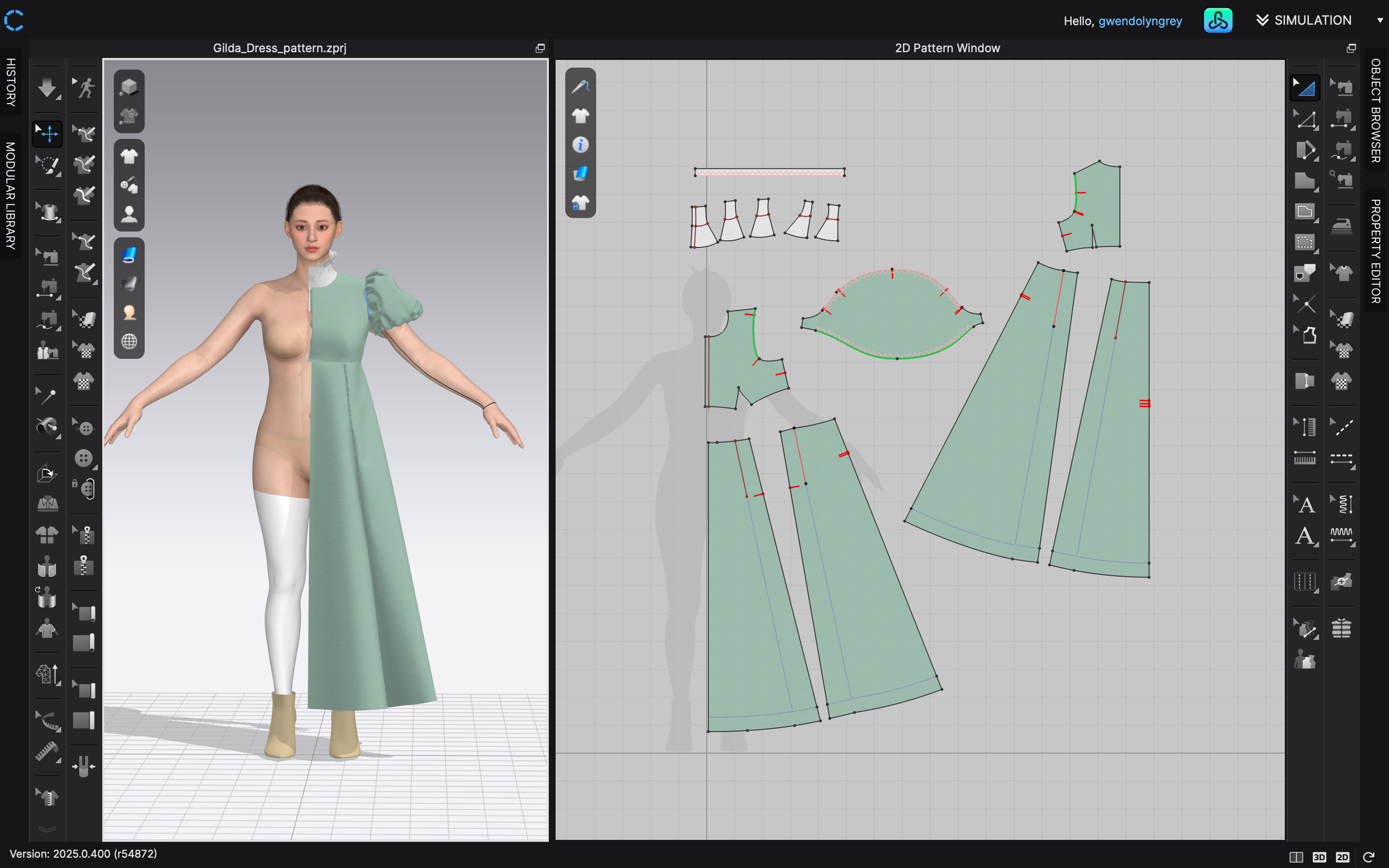Toggle the 2D pattern info icon
Viewport: 1389px width, 868px height.
tap(580, 144)
